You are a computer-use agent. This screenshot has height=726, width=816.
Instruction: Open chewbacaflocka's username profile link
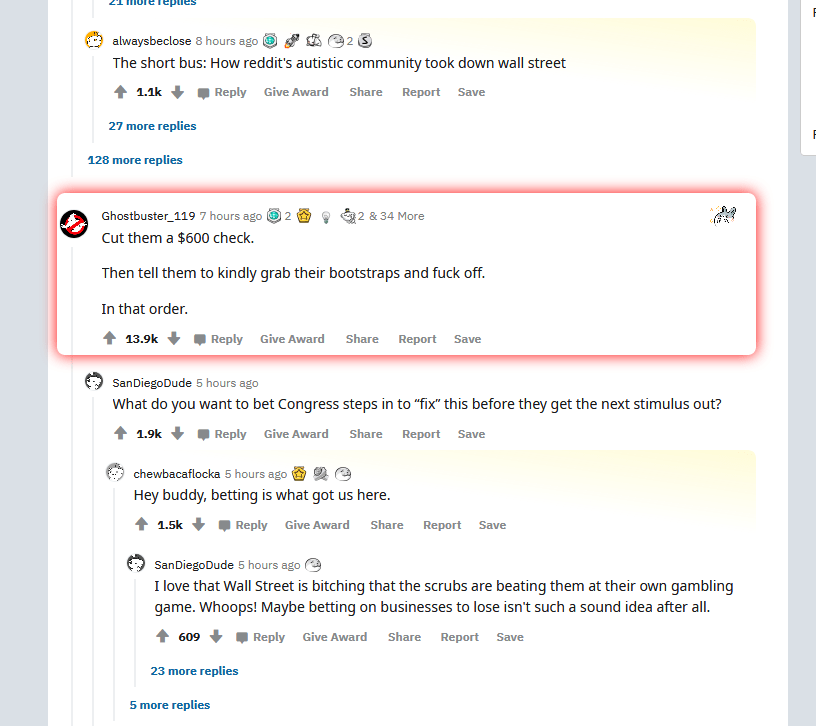click(176, 474)
